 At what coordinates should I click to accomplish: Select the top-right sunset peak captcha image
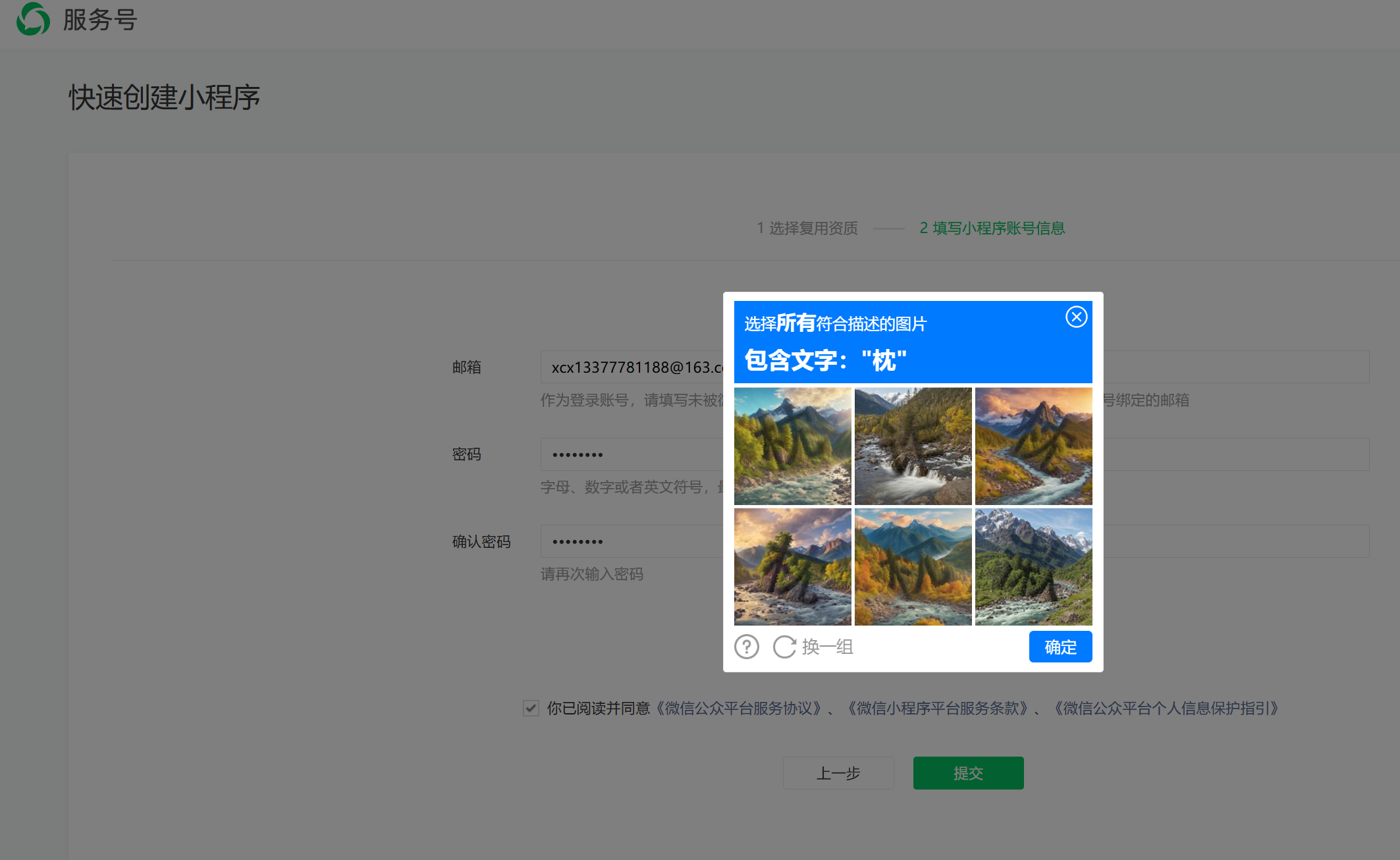coord(1033,446)
